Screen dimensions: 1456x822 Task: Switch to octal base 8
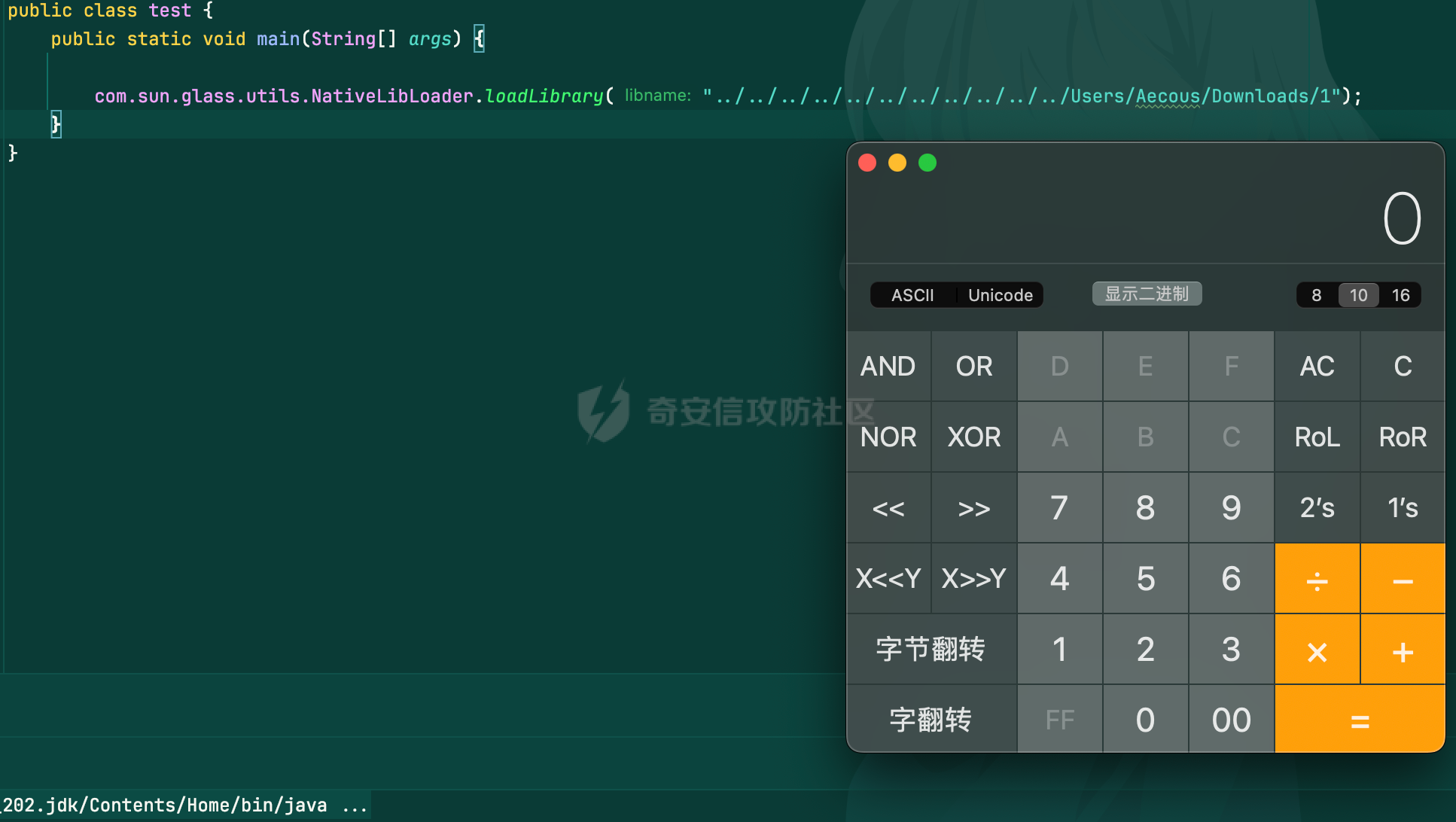point(1316,295)
